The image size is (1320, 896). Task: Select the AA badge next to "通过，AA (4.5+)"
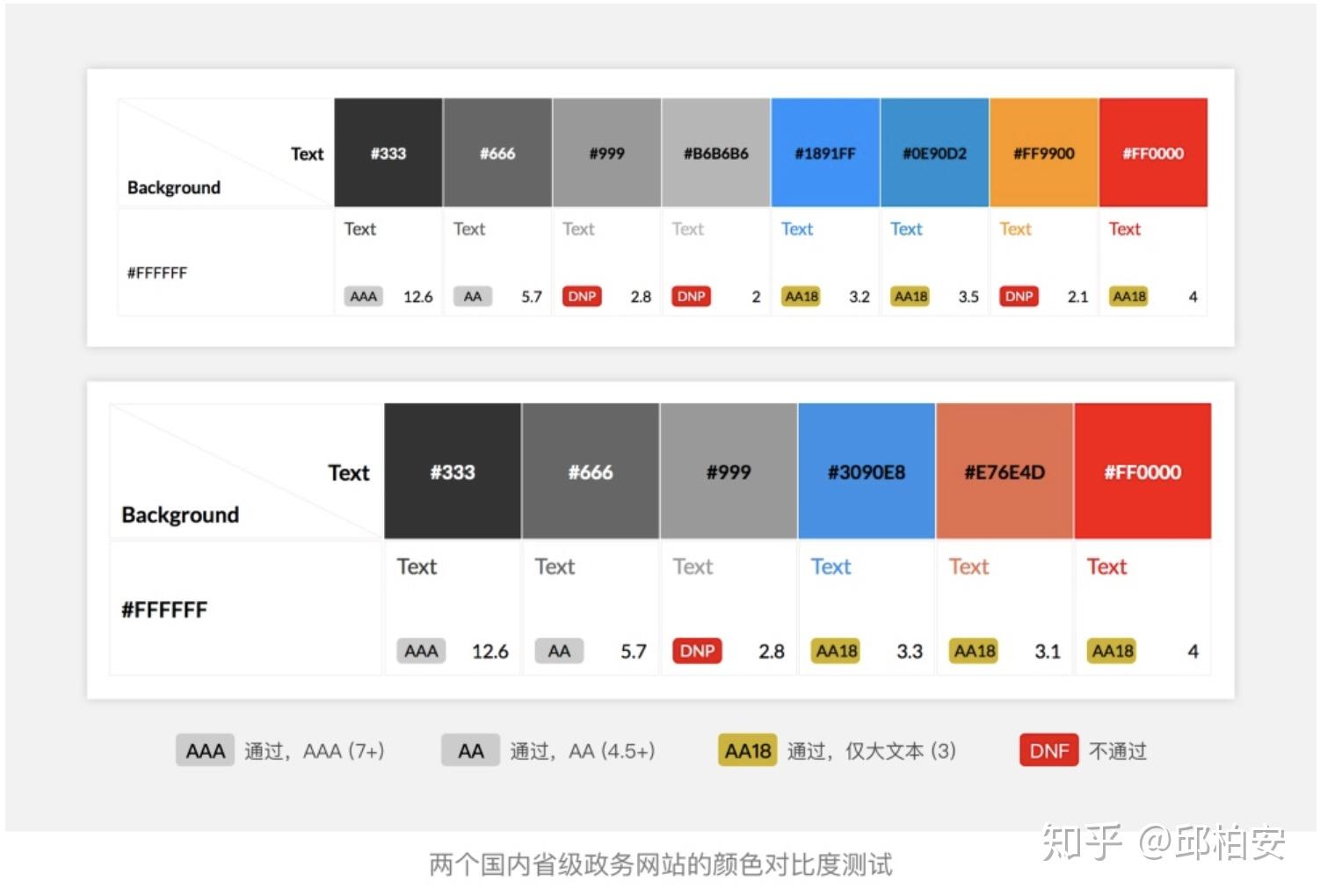pos(470,751)
